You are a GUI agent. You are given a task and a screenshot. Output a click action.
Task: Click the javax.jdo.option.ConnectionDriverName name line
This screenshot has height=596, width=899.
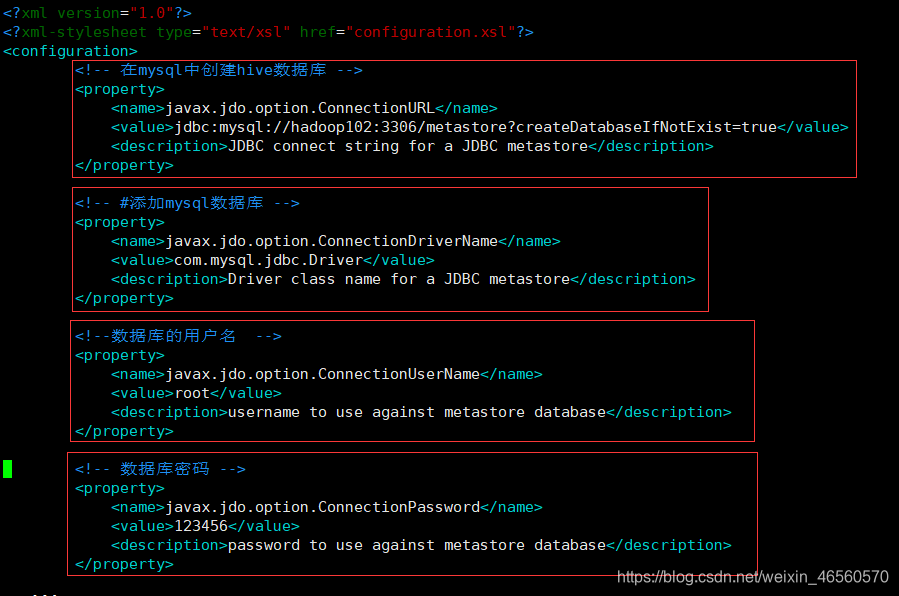[x=336, y=241]
